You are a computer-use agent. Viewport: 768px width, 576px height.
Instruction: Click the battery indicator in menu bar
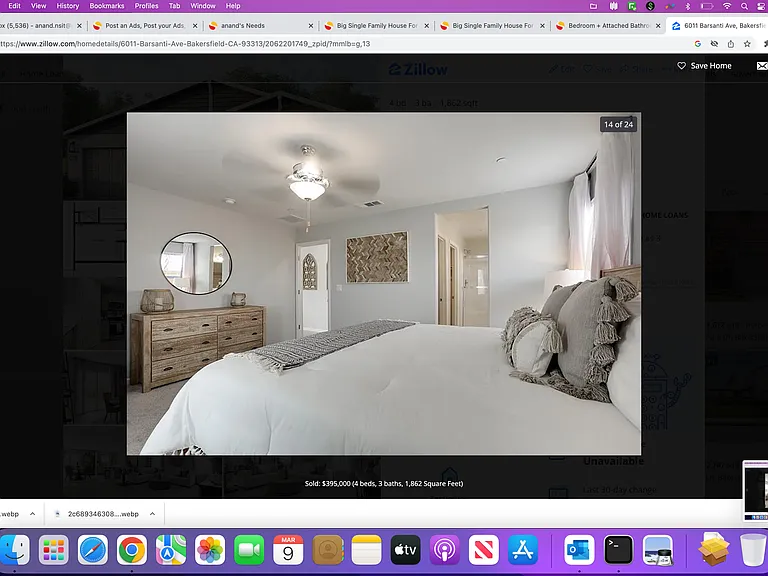707,6
